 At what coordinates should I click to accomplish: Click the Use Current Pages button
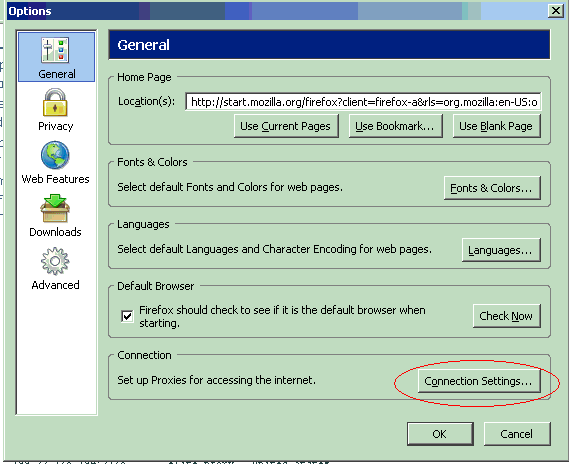point(286,126)
